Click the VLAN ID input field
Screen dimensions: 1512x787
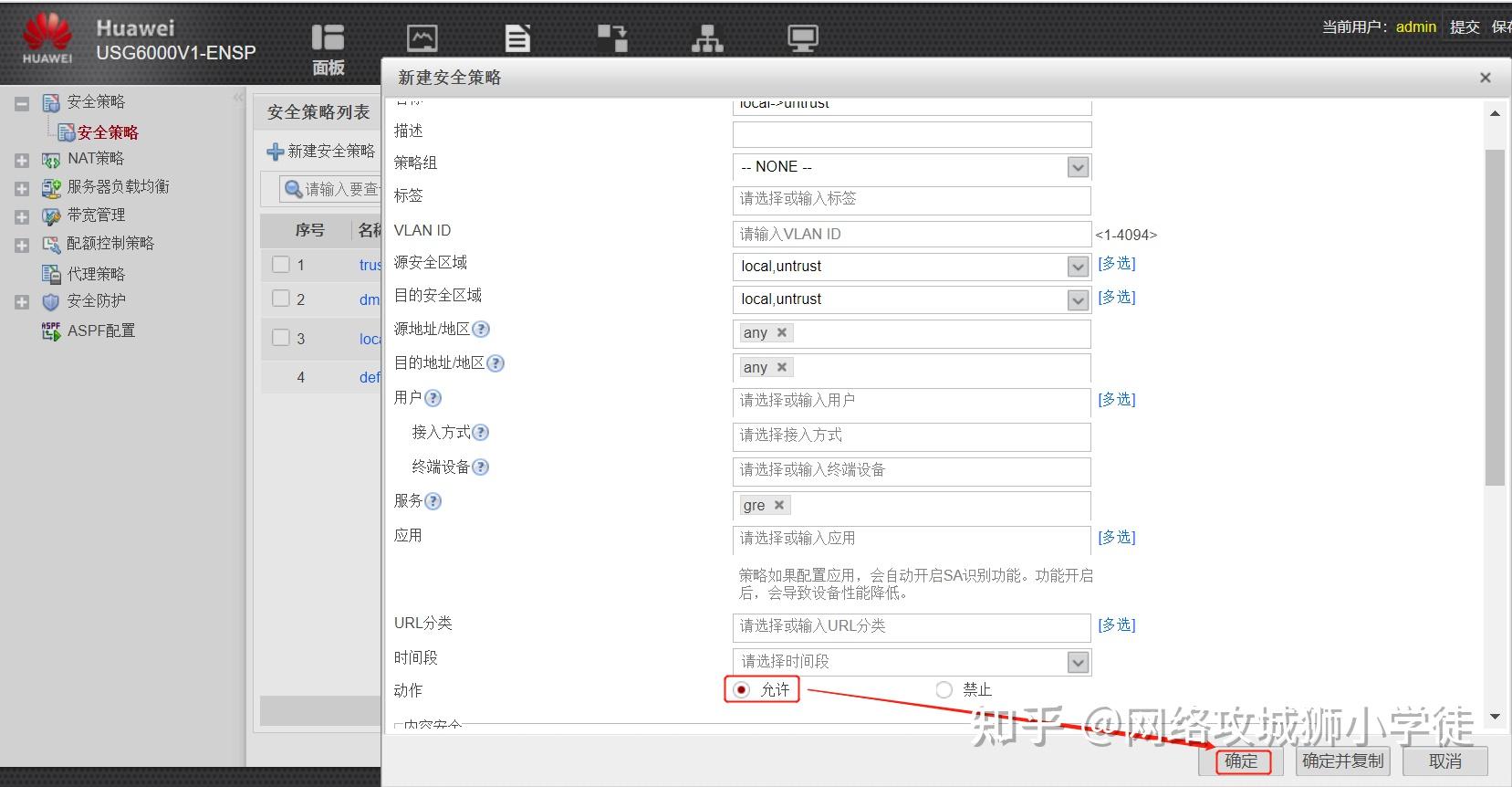pyautogui.click(x=912, y=234)
